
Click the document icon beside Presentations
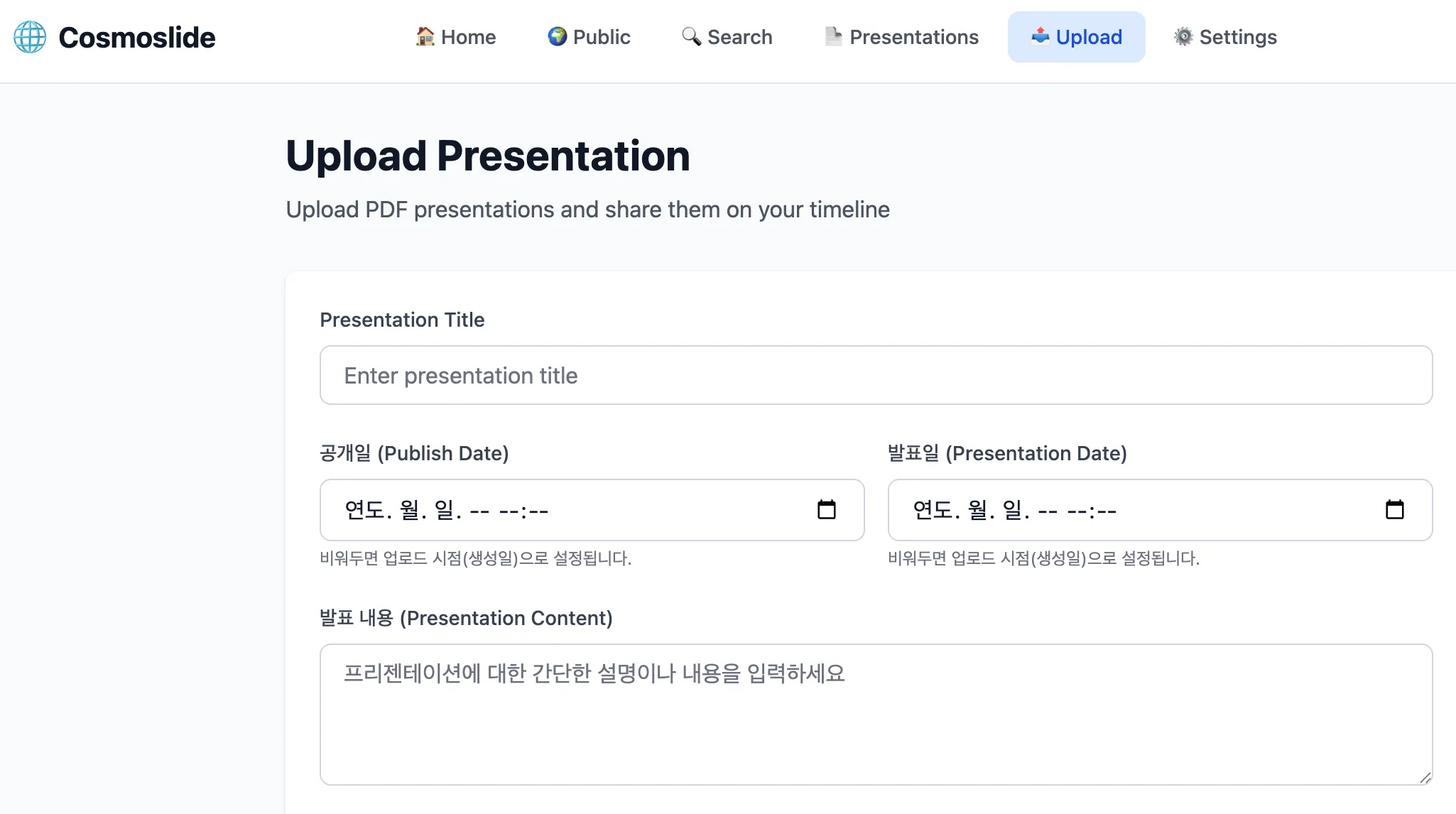click(833, 36)
